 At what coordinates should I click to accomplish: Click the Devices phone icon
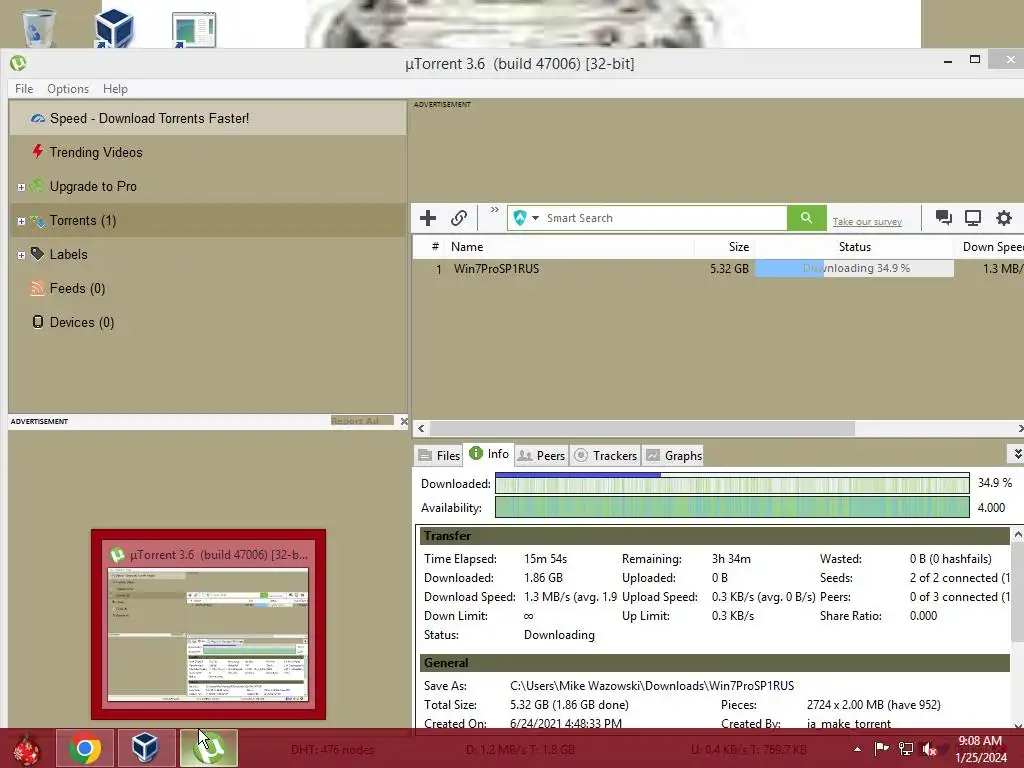point(38,322)
